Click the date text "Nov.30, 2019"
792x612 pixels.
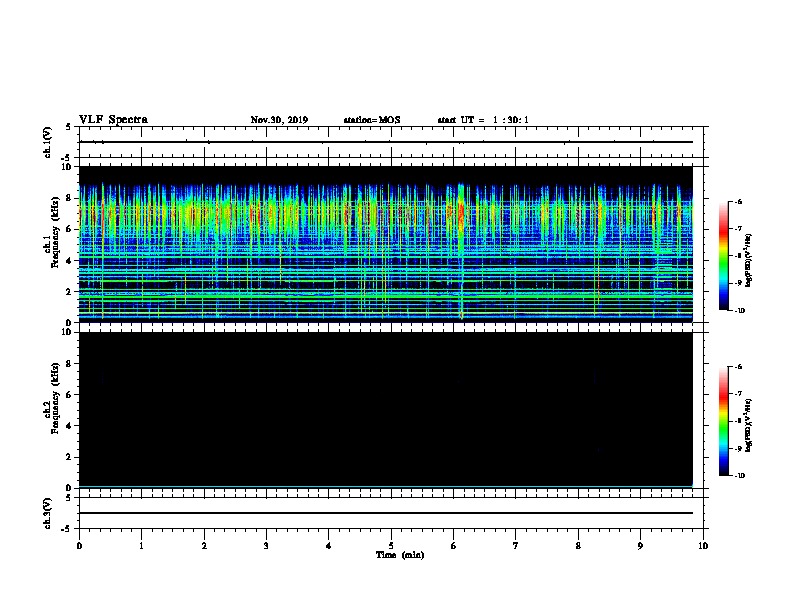pos(279,120)
